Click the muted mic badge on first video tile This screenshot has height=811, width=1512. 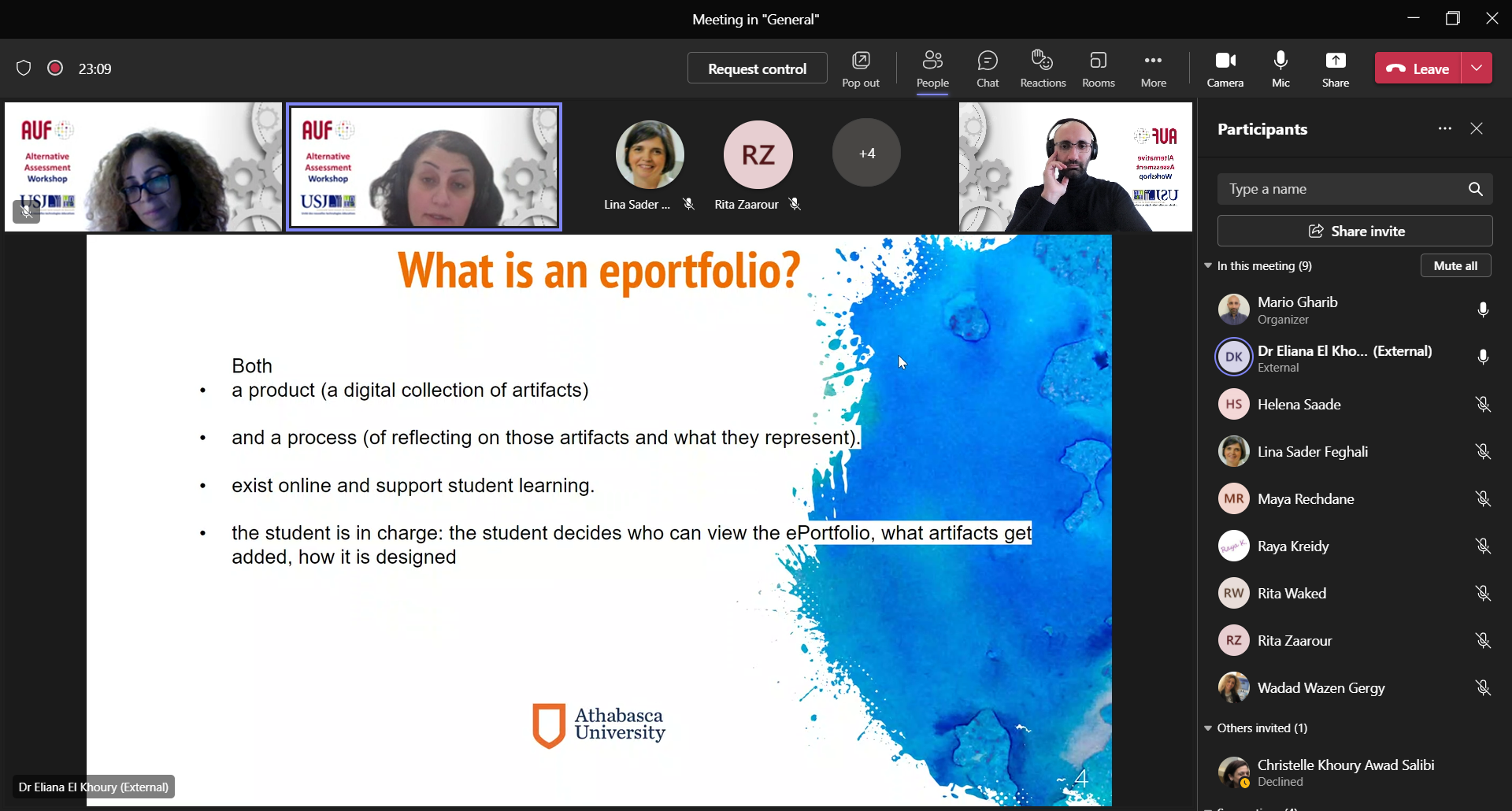(26, 211)
